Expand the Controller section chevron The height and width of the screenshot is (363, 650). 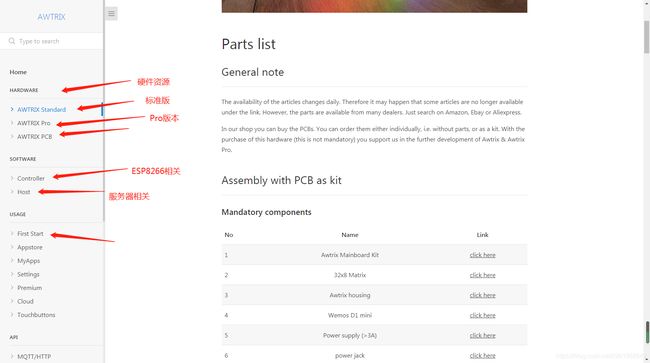coord(12,178)
